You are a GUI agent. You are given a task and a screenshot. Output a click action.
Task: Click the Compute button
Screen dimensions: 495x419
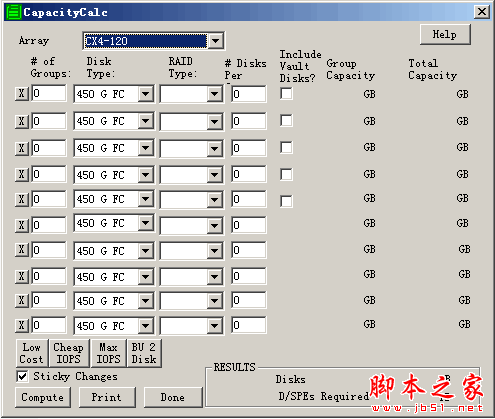pos(43,397)
